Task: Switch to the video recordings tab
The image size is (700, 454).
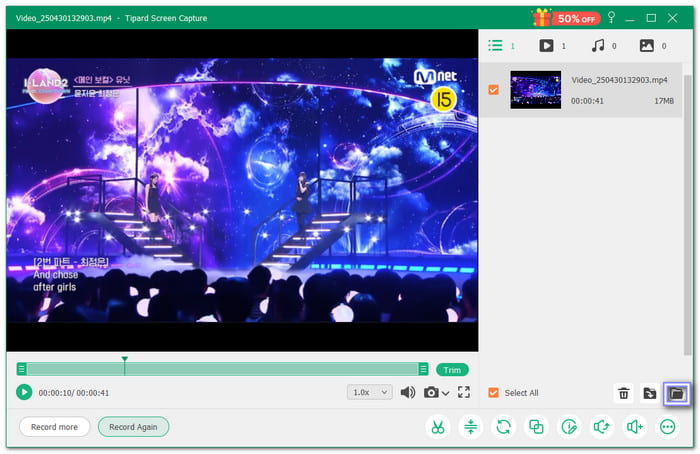Action: [x=546, y=46]
